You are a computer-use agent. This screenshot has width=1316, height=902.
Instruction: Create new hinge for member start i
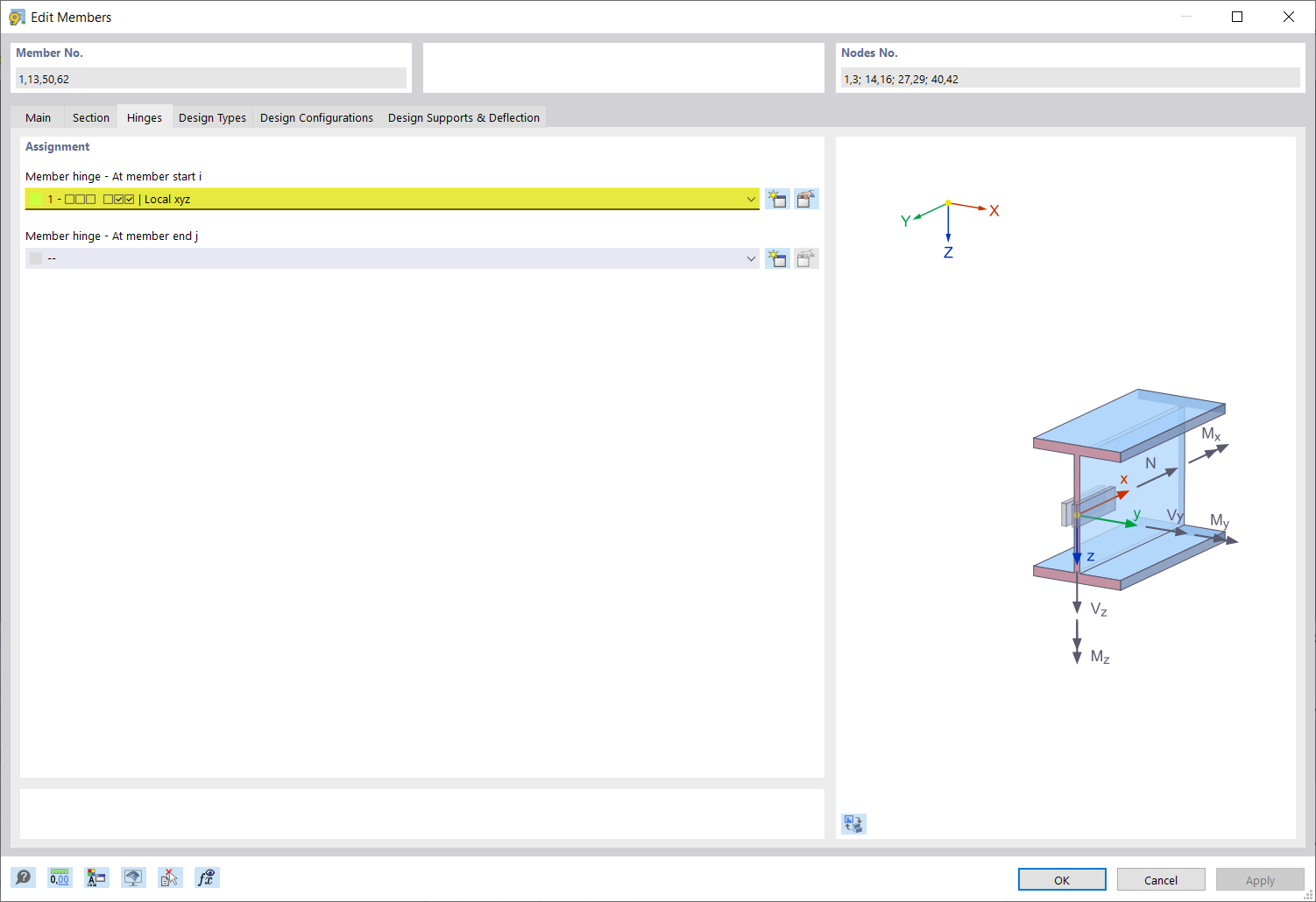pyautogui.click(x=777, y=199)
